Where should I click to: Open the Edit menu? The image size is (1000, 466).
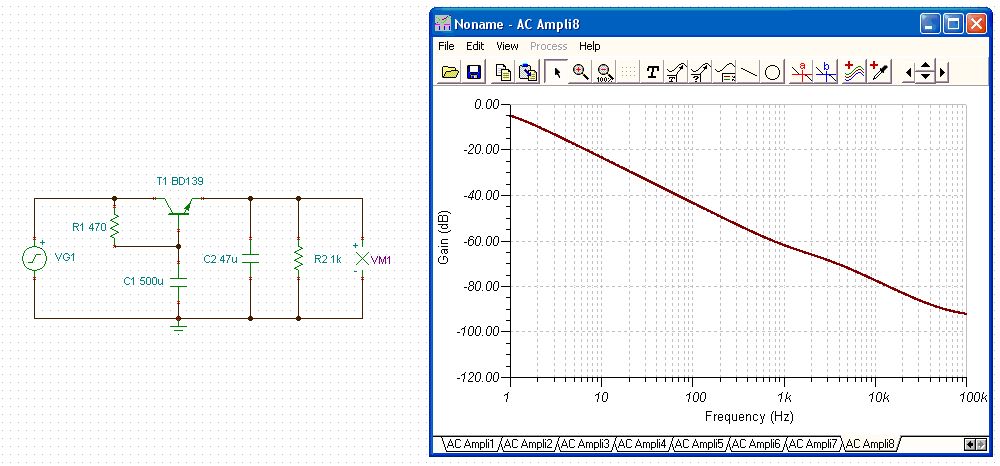pyautogui.click(x=475, y=46)
